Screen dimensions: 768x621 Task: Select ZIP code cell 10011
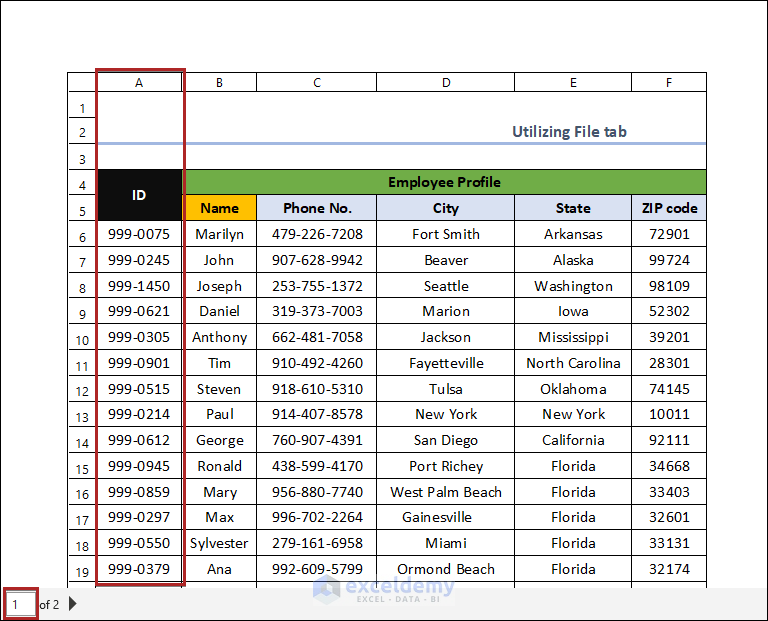tap(669, 414)
